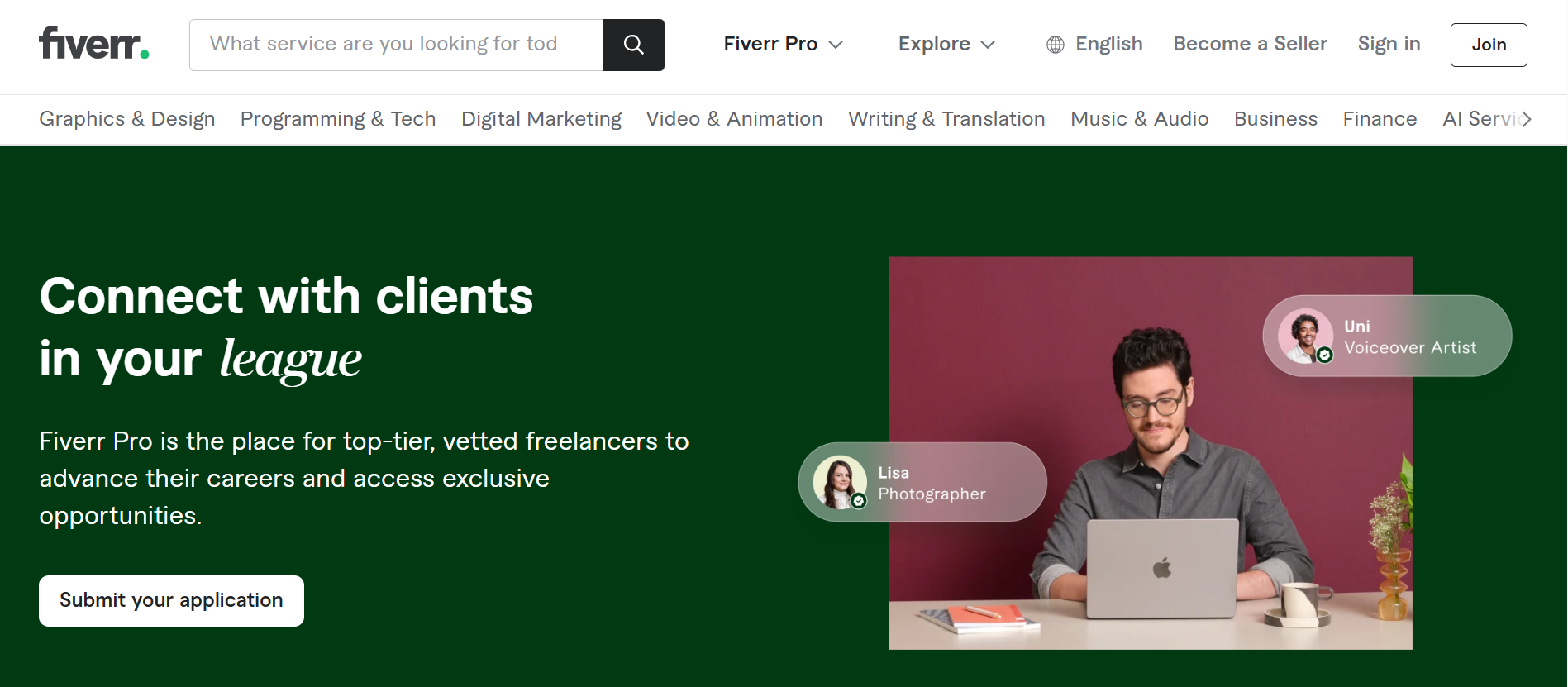Open Digital Marketing category
The height and width of the screenshot is (687, 1568).
click(541, 119)
